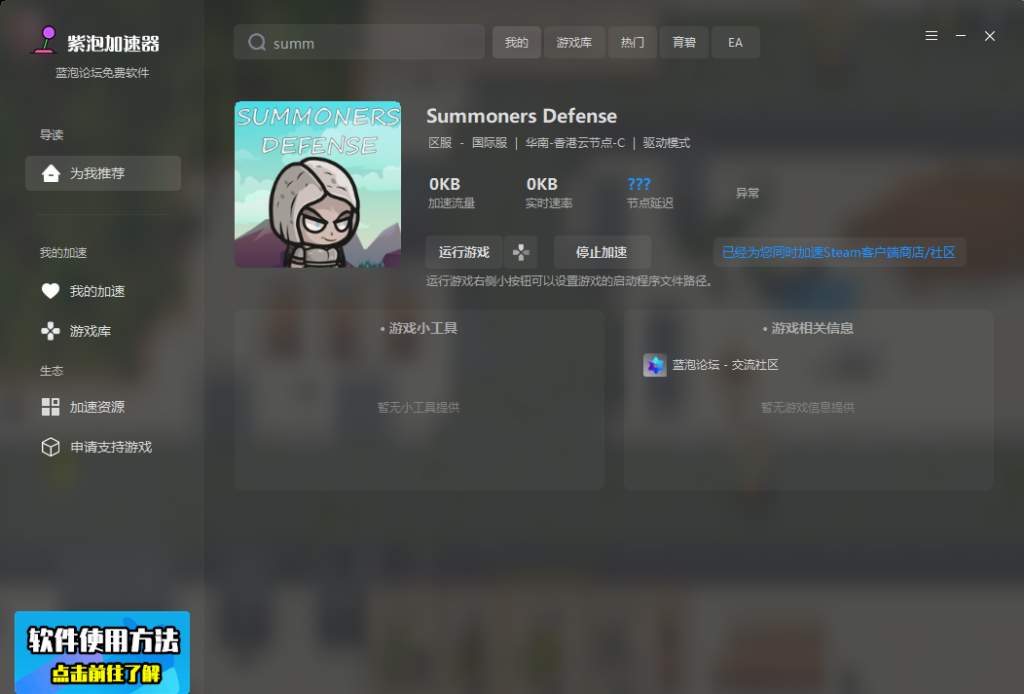The height and width of the screenshot is (694, 1024).
Task: Click the 0KB 实时速率 value
Action: 542,184
